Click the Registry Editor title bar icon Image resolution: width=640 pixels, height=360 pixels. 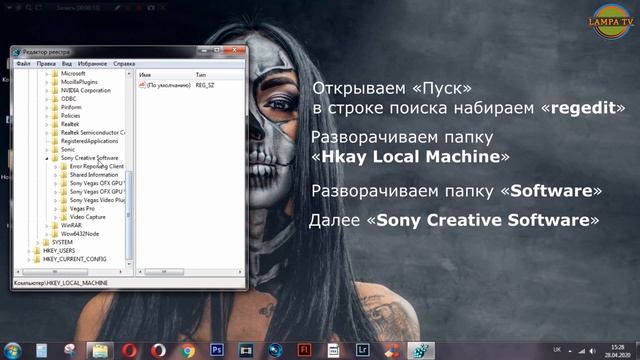pos(17,52)
